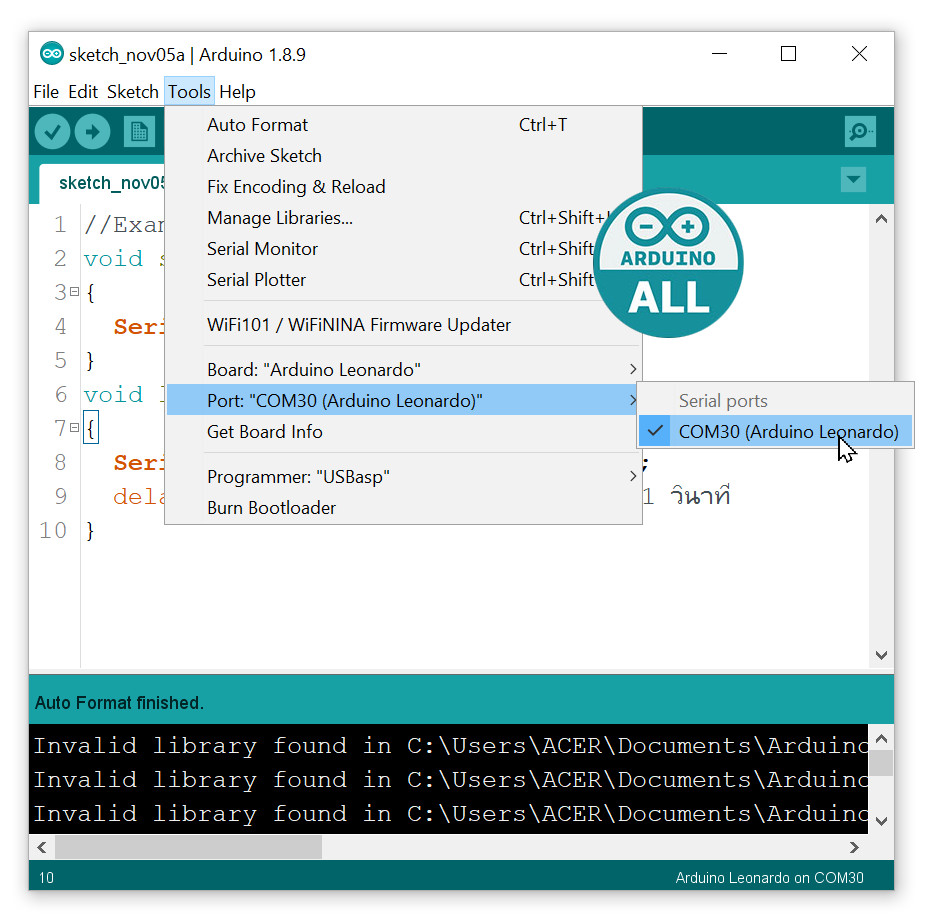
Task: Click the editor scroll down arrow
Action: click(881, 655)
